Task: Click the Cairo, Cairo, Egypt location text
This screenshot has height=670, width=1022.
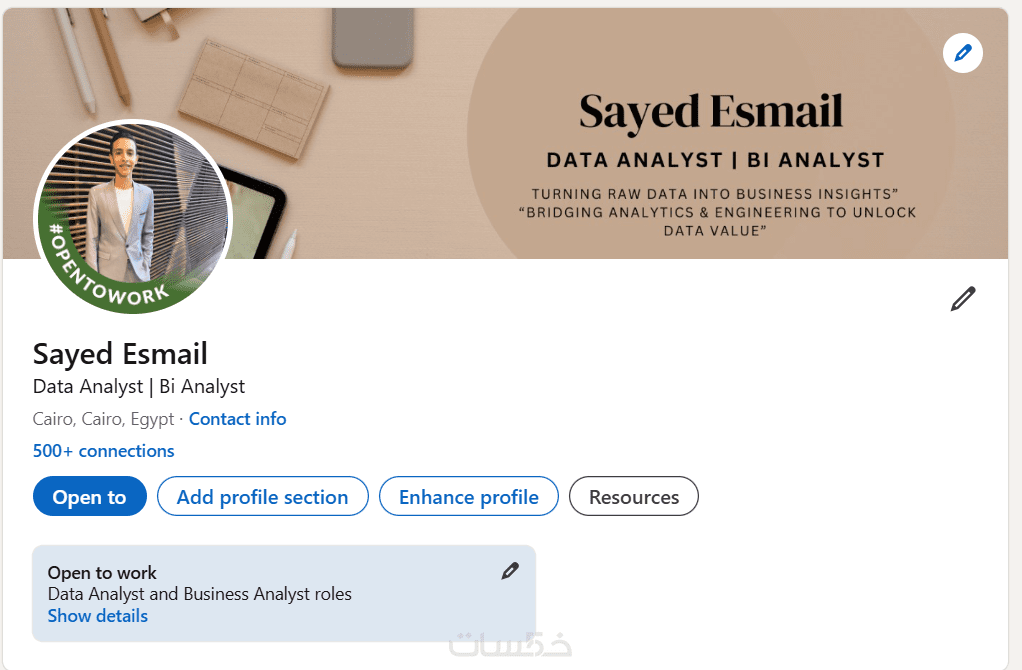Action: [x=103, y=419]
